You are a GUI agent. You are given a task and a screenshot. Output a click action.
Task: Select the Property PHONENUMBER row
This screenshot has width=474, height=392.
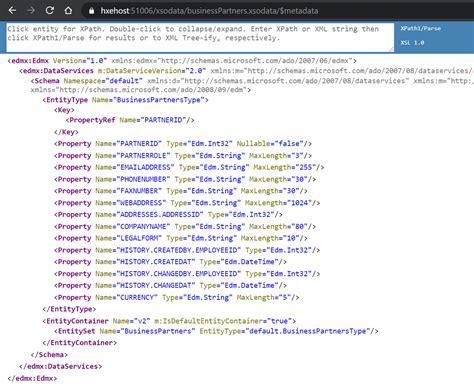(x=185, y=179)
